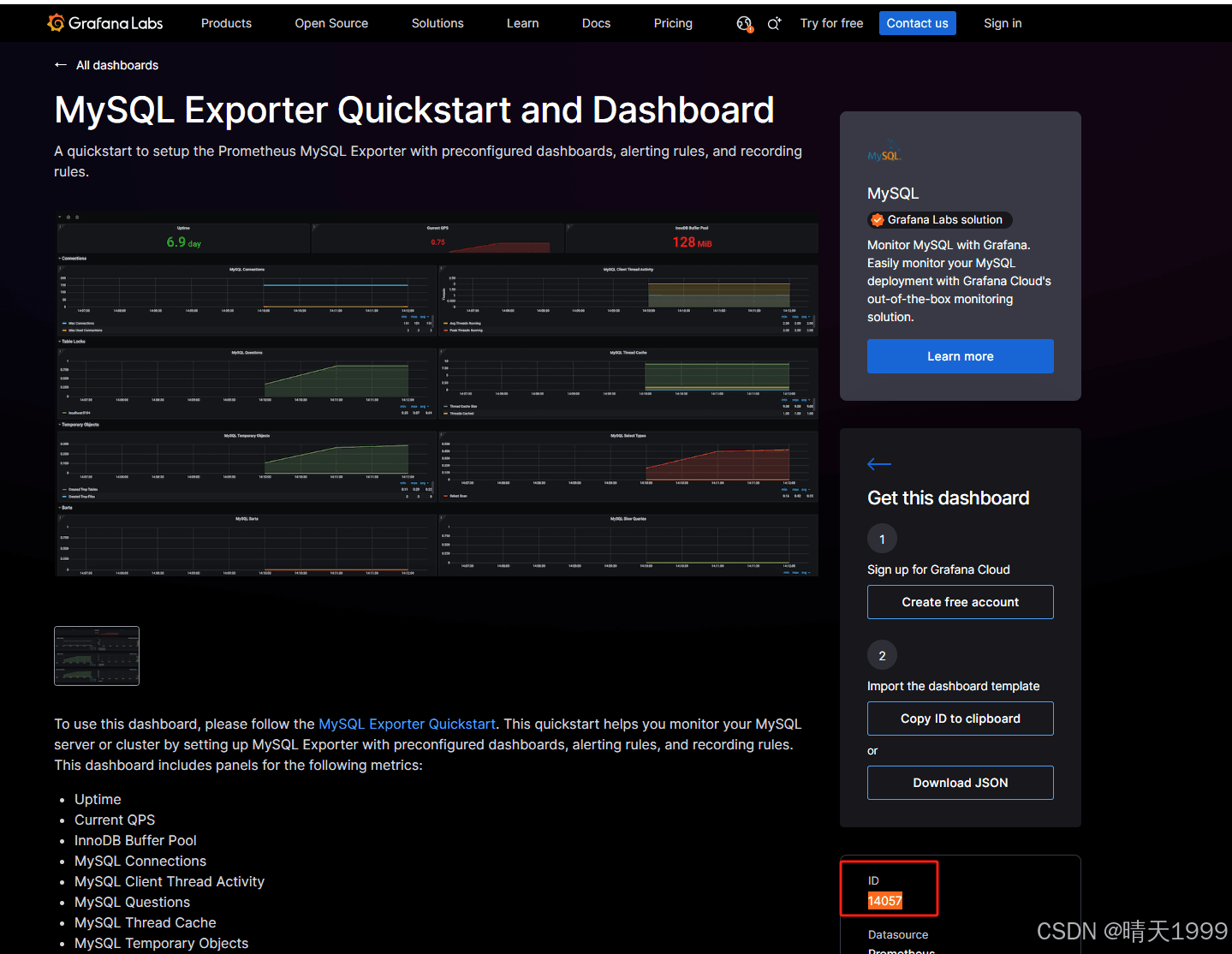The height and width of the screenshot is (954, 1232).
Task: Click the Current QPS list item
Action: [x=115, y=820]
